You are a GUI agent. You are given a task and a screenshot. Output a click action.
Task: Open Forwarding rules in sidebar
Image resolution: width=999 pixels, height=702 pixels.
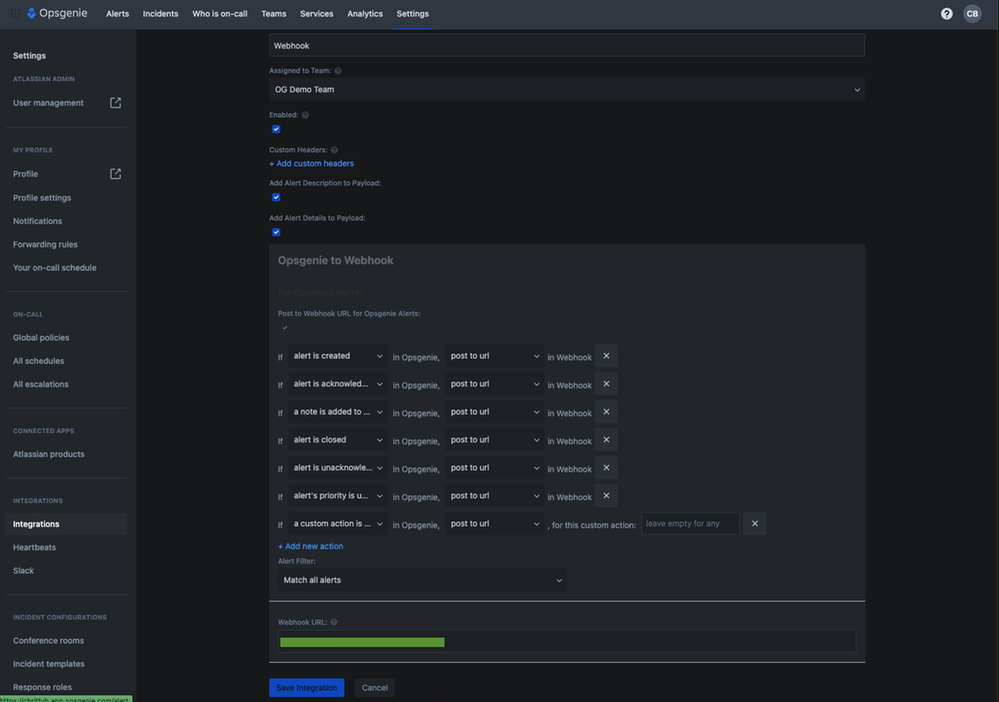pos(45,245)
